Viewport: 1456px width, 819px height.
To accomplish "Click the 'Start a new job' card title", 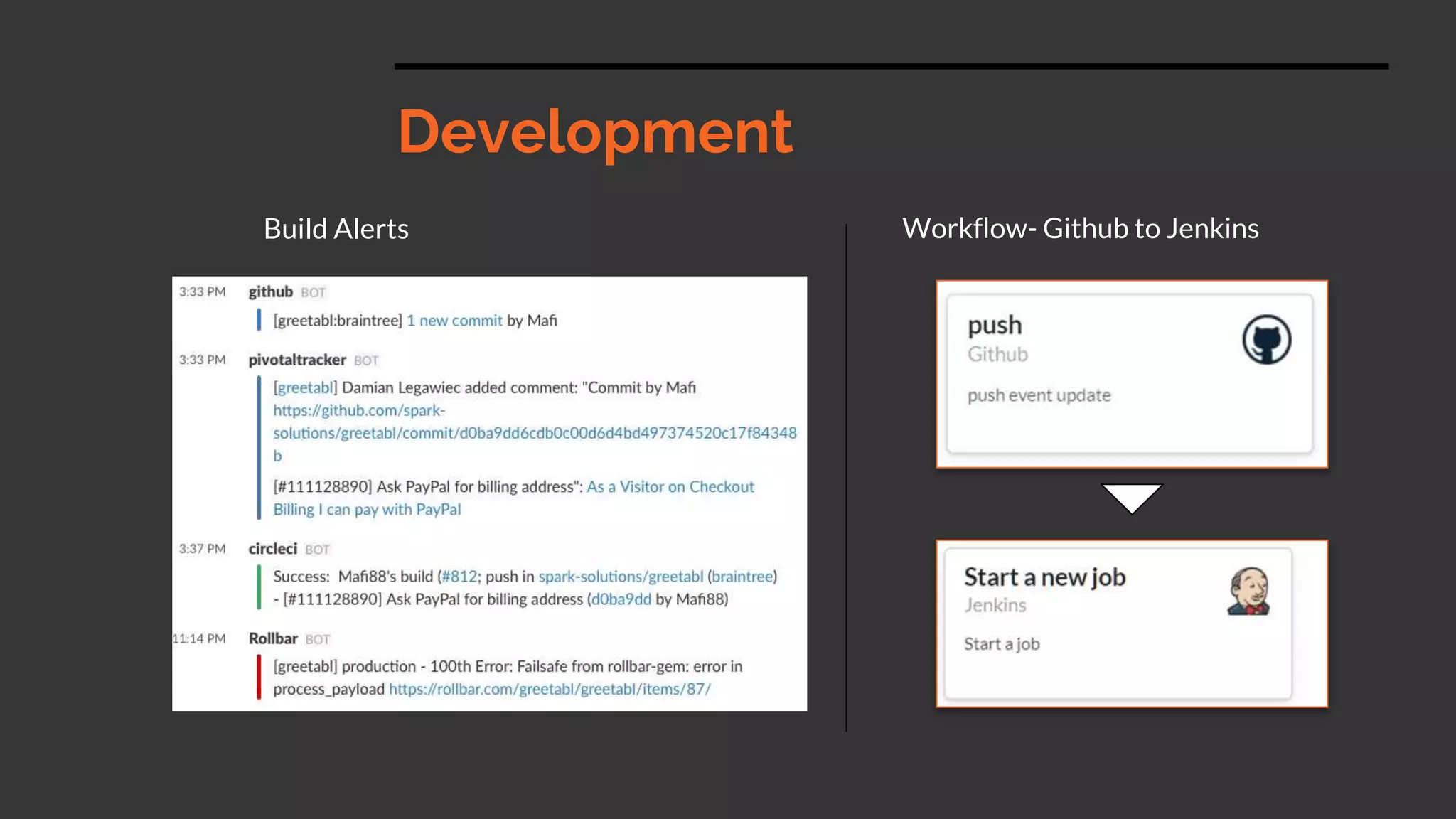I will (x=1044, y=577).
